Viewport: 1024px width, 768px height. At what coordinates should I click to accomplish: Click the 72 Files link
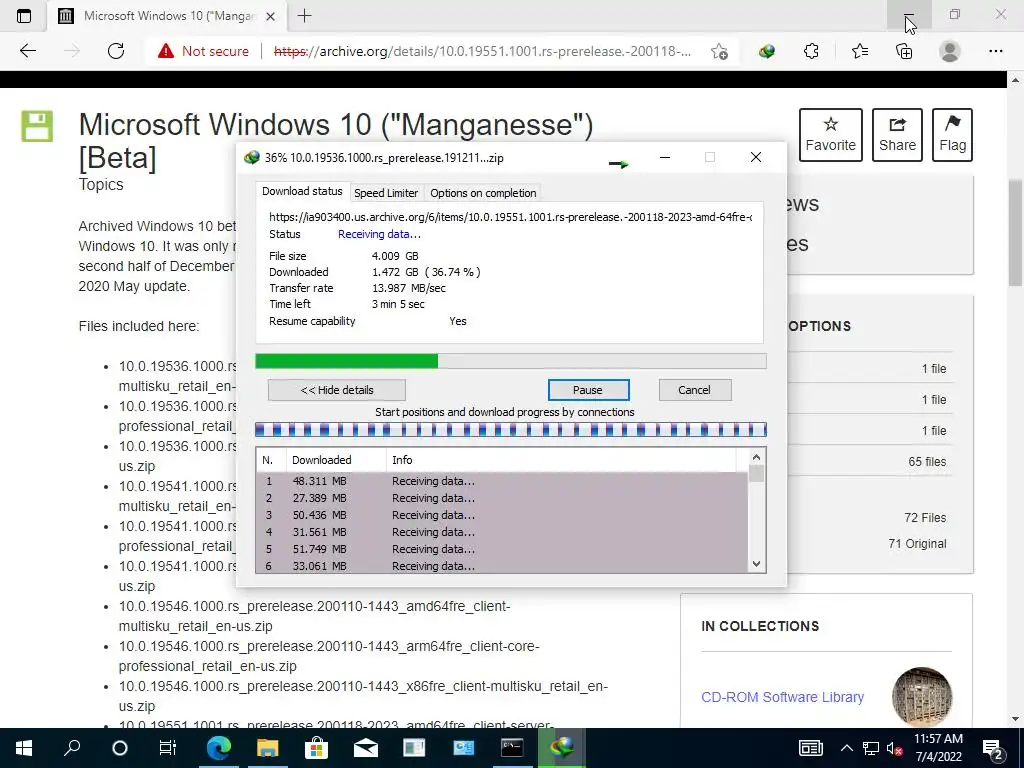tap(925, 518)
